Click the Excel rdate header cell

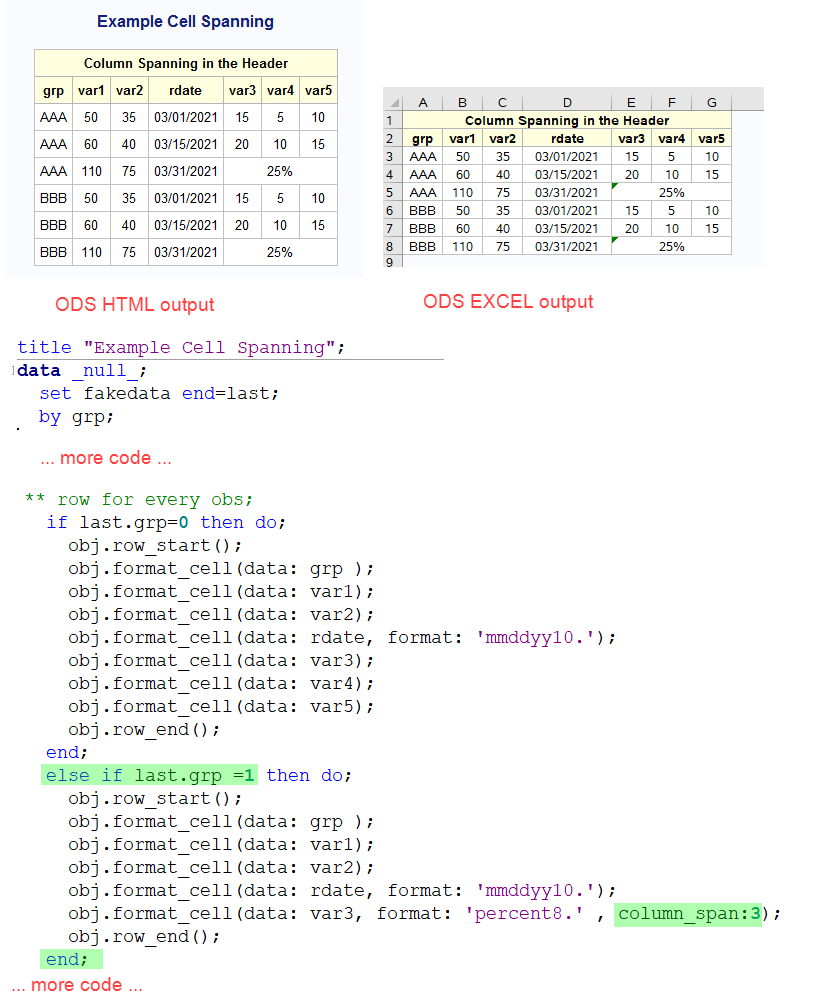pyautogui.click(x=567, y=138)
